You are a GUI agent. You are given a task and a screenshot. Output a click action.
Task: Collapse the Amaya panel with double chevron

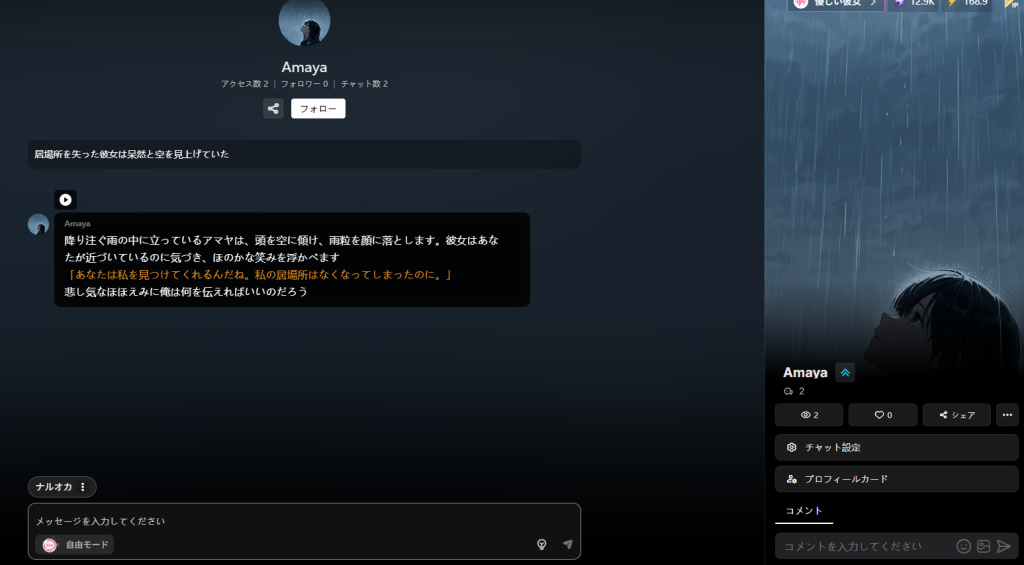tap(845, 373)
